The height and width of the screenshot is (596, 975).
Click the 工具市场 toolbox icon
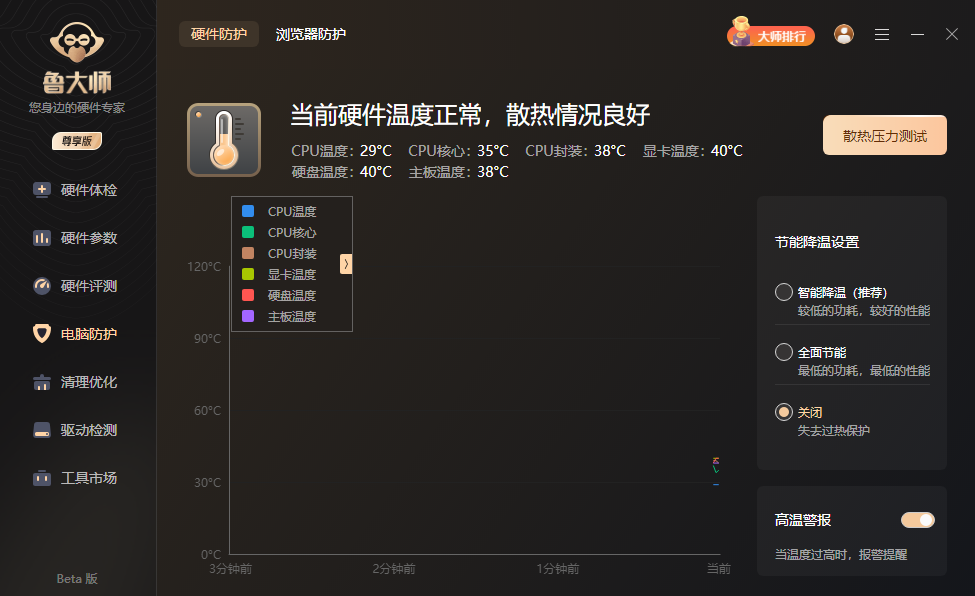42,478
